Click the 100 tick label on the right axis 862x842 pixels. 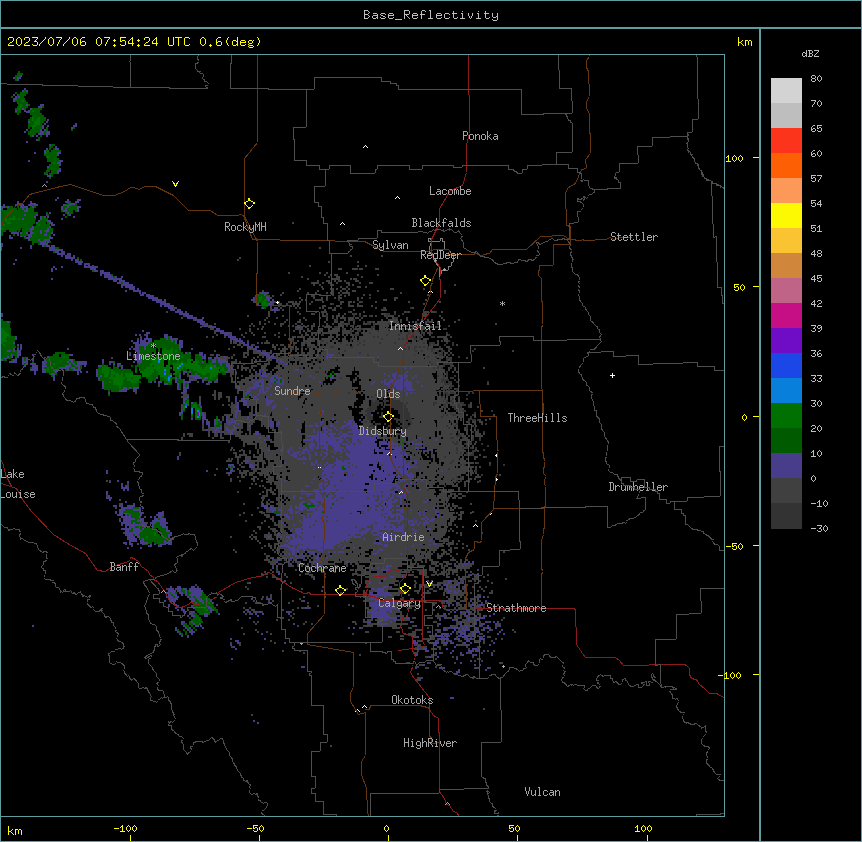click(x=734, y=158)
